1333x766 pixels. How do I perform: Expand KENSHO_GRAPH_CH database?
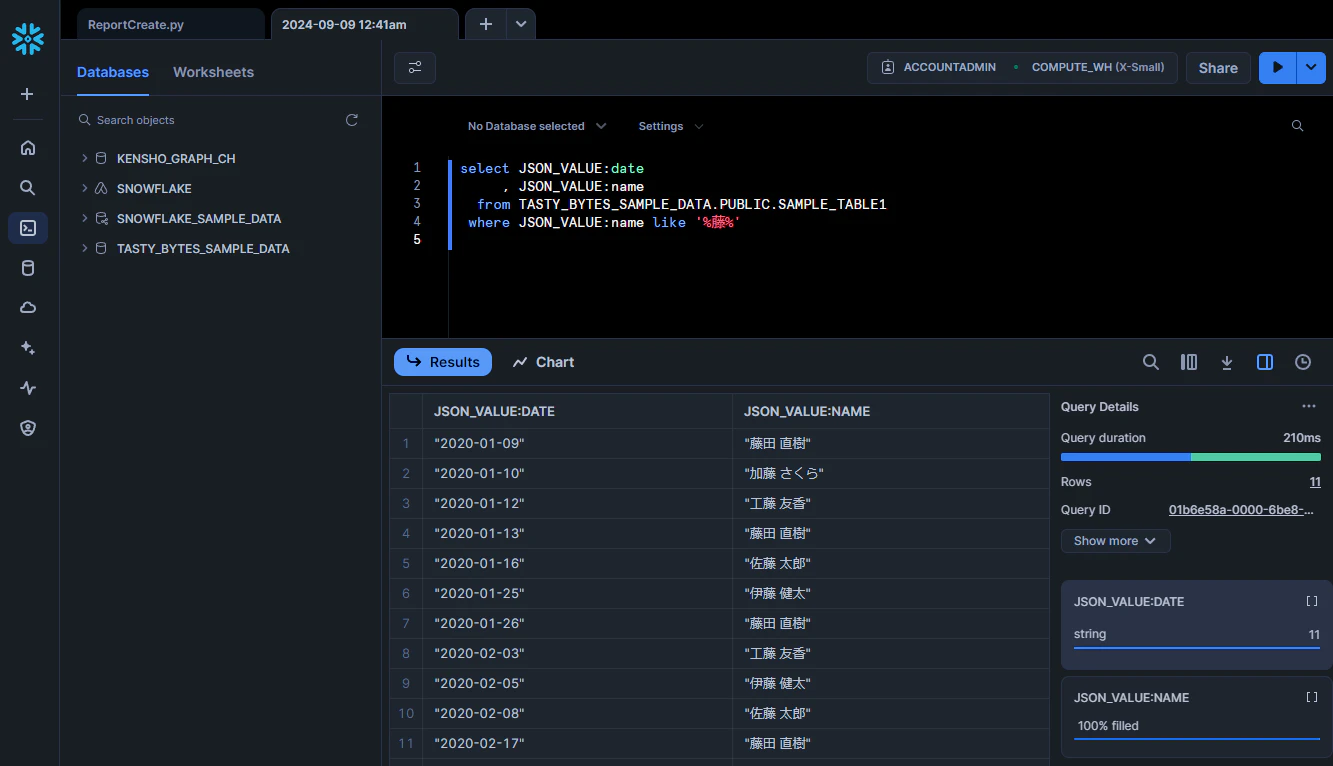[85, 159]
